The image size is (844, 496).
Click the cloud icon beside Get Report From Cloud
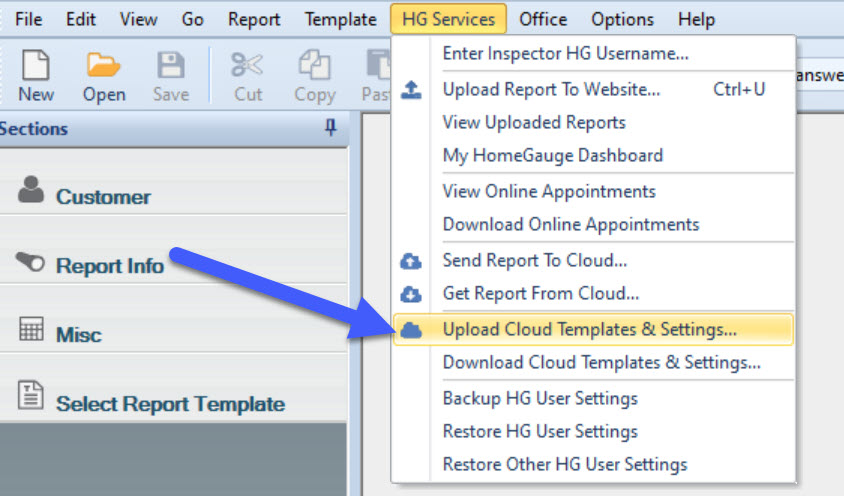411,294
